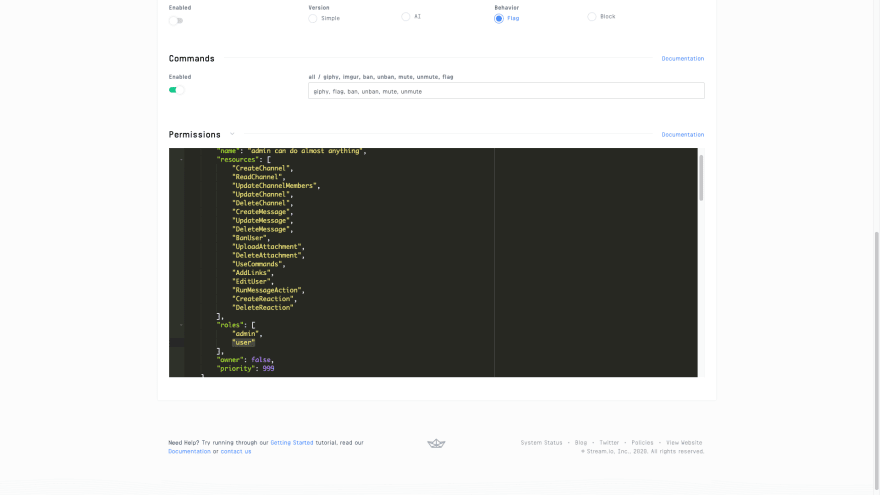
Task: Click the View Website footer link
Action: (x=684, y=443)
